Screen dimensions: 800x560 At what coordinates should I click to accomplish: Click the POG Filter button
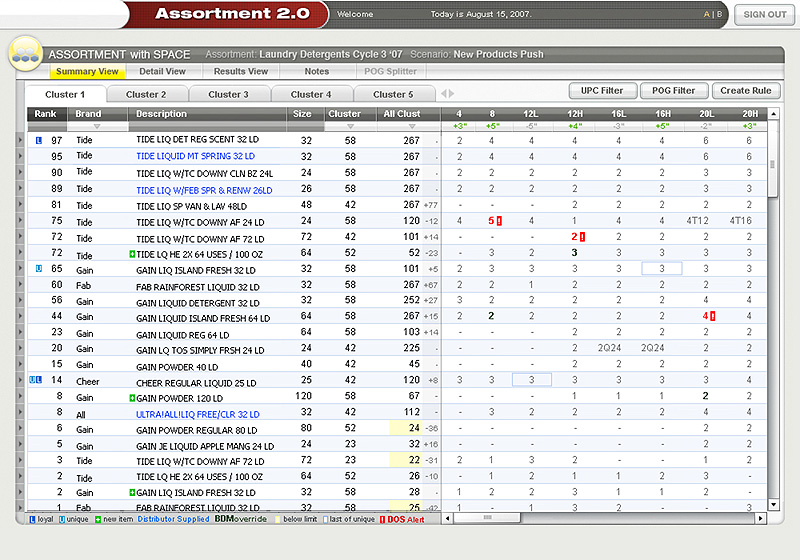tap(673, 91)
